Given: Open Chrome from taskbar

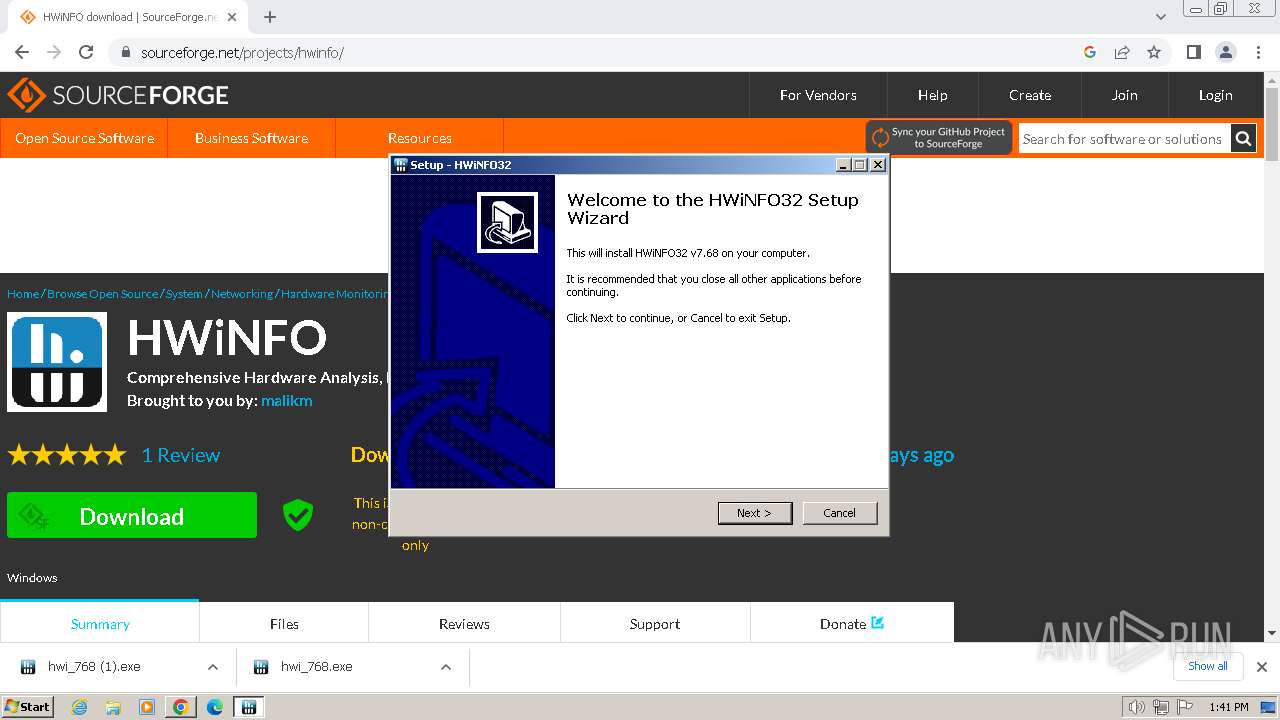Looking at the screenshot, I should point(181,707).
